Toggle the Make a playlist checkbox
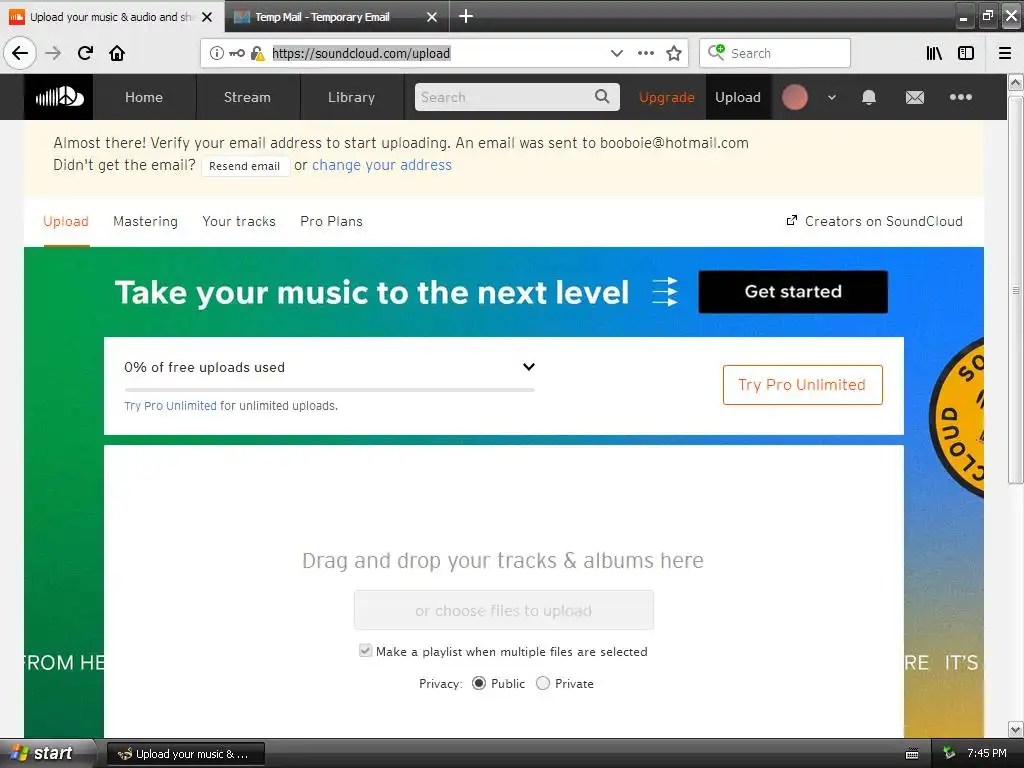The height and width of the screenshot is (768, 1024). (x=366, y=650)
